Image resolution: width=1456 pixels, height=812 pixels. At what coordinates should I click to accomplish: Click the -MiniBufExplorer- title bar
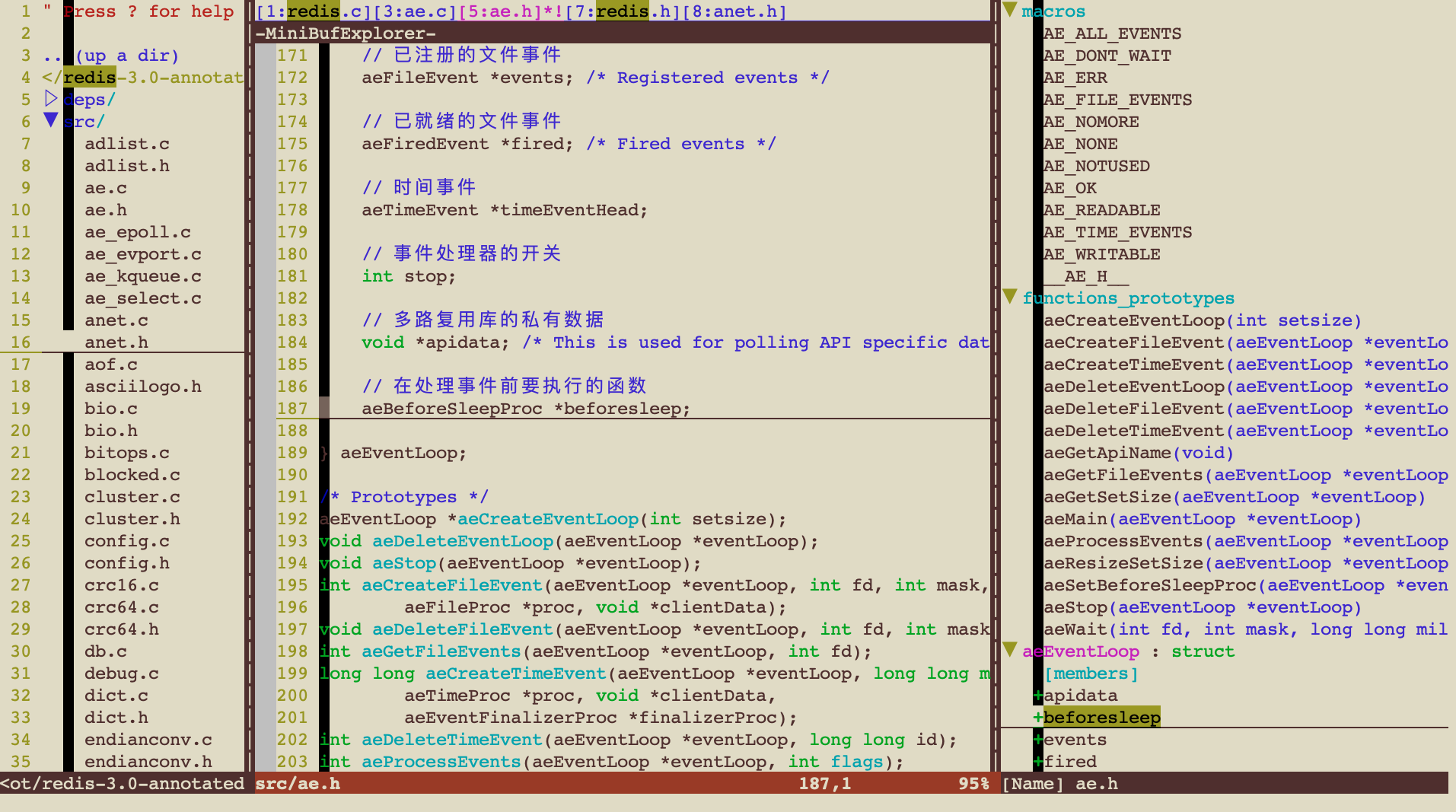pyautogui.click(x=623, y=33)
